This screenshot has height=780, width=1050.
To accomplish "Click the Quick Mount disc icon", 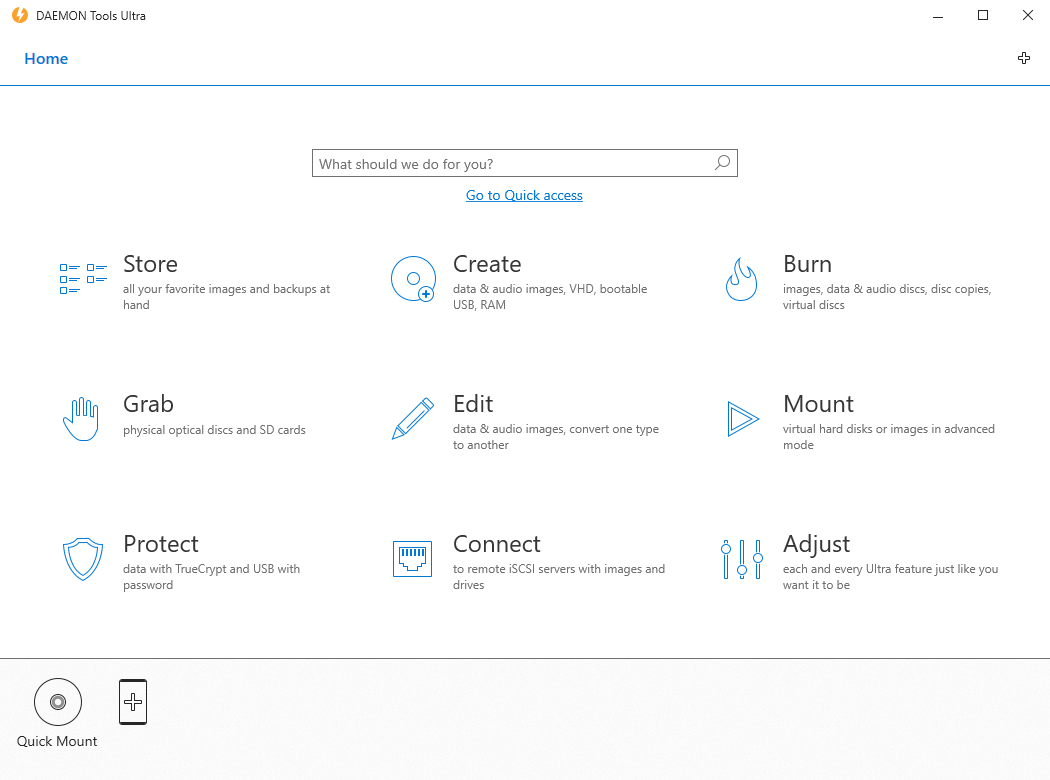I will coord(58,702).
